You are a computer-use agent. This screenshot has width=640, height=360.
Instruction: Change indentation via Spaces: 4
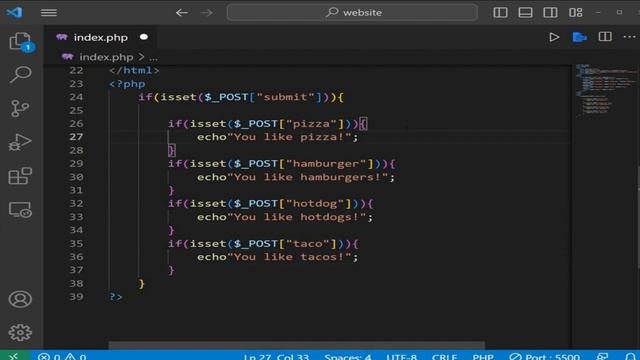(x=348, y=356)
